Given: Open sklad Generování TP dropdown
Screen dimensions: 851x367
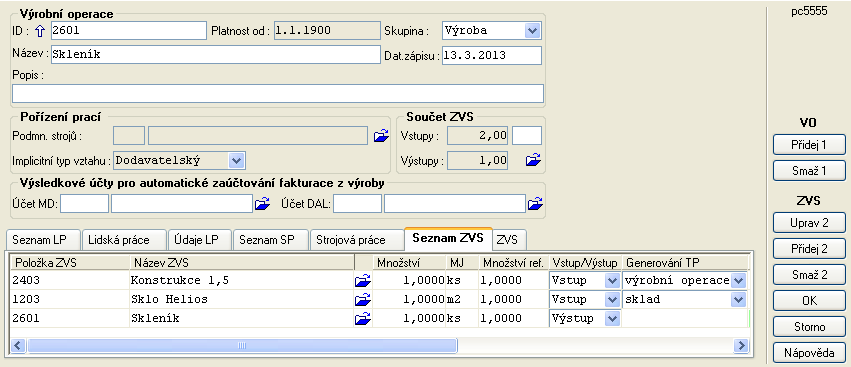Looking at the screenshot, I should click(x=738, y=299).
